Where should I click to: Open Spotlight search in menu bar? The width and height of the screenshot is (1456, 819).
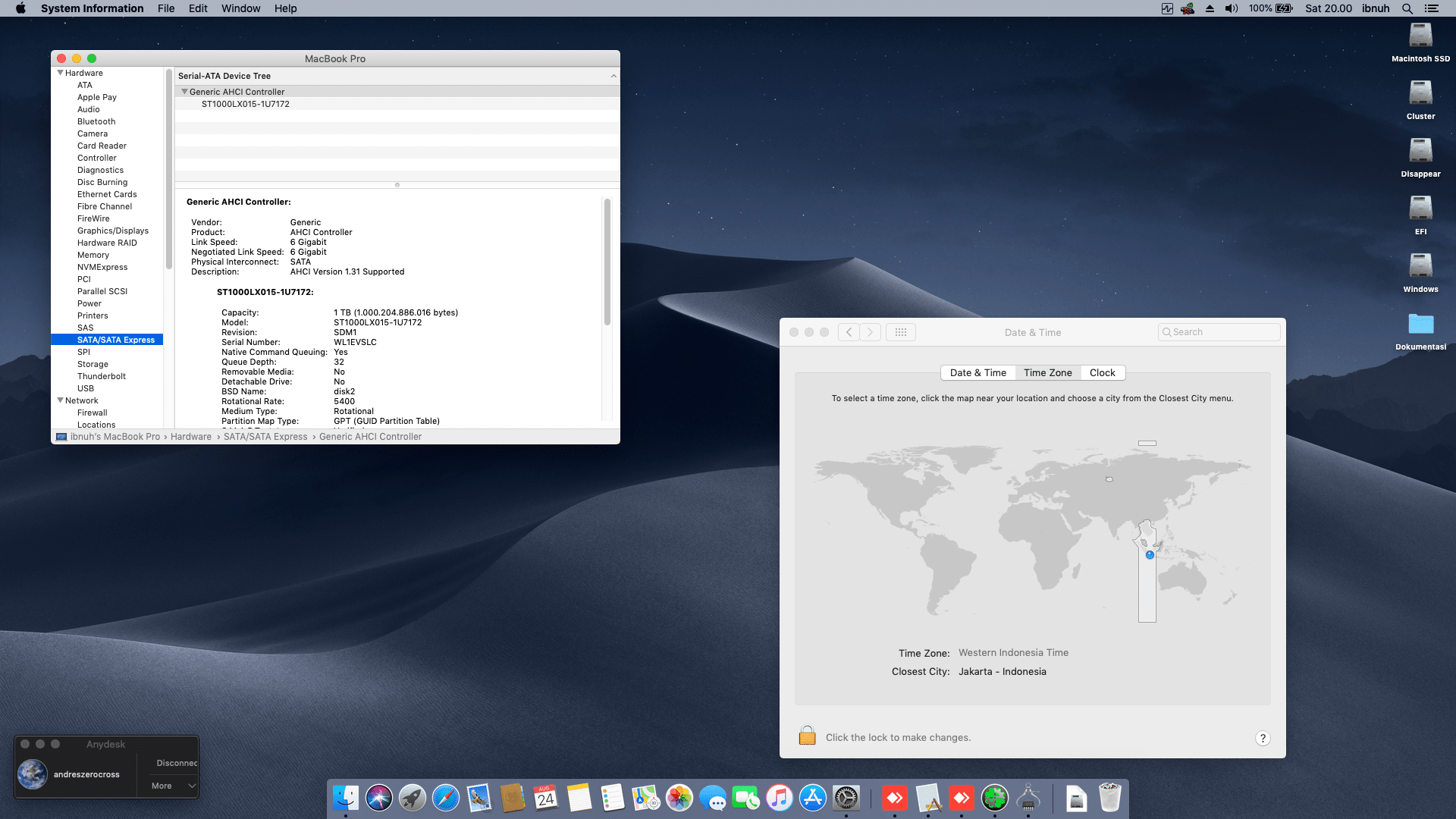(1407, 8)
